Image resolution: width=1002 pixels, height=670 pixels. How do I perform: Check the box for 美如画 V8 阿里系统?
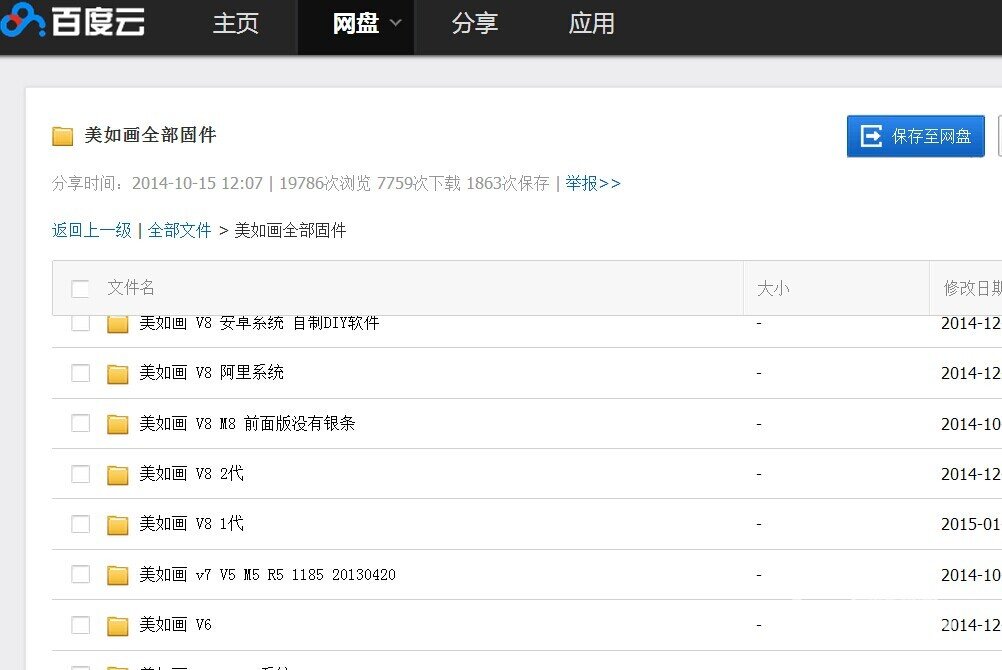tap(81, 373)
